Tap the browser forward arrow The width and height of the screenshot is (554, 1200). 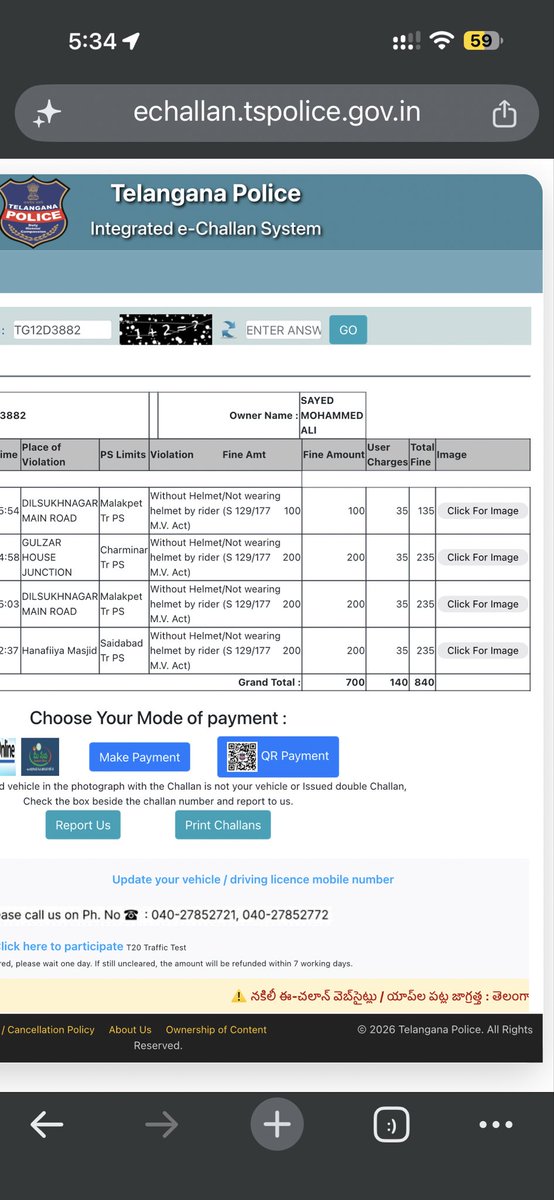point(161,1125)
